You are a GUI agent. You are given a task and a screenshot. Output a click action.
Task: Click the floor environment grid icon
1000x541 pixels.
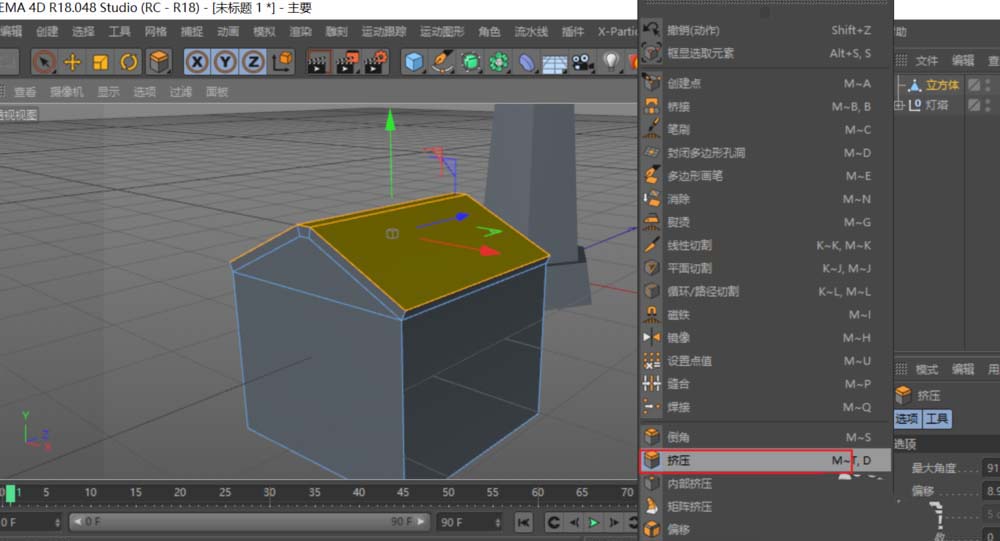(554, 62)
